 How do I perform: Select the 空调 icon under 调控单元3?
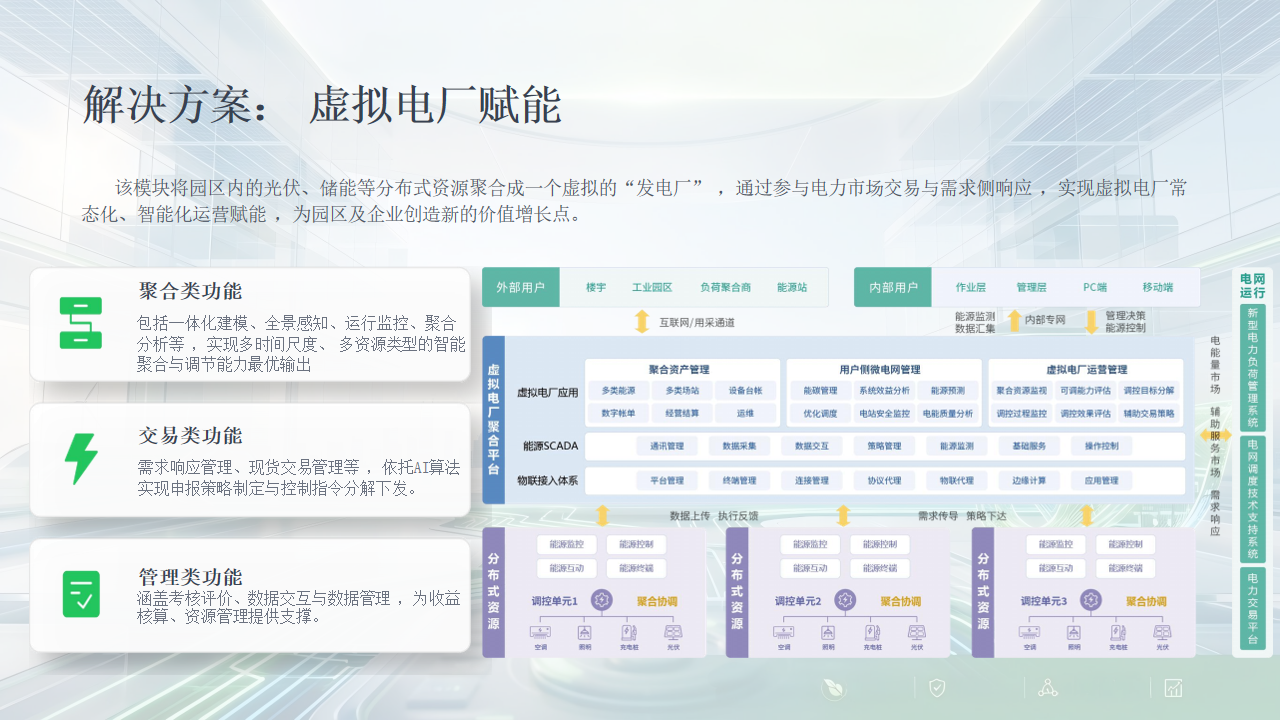click(1029, 632)
